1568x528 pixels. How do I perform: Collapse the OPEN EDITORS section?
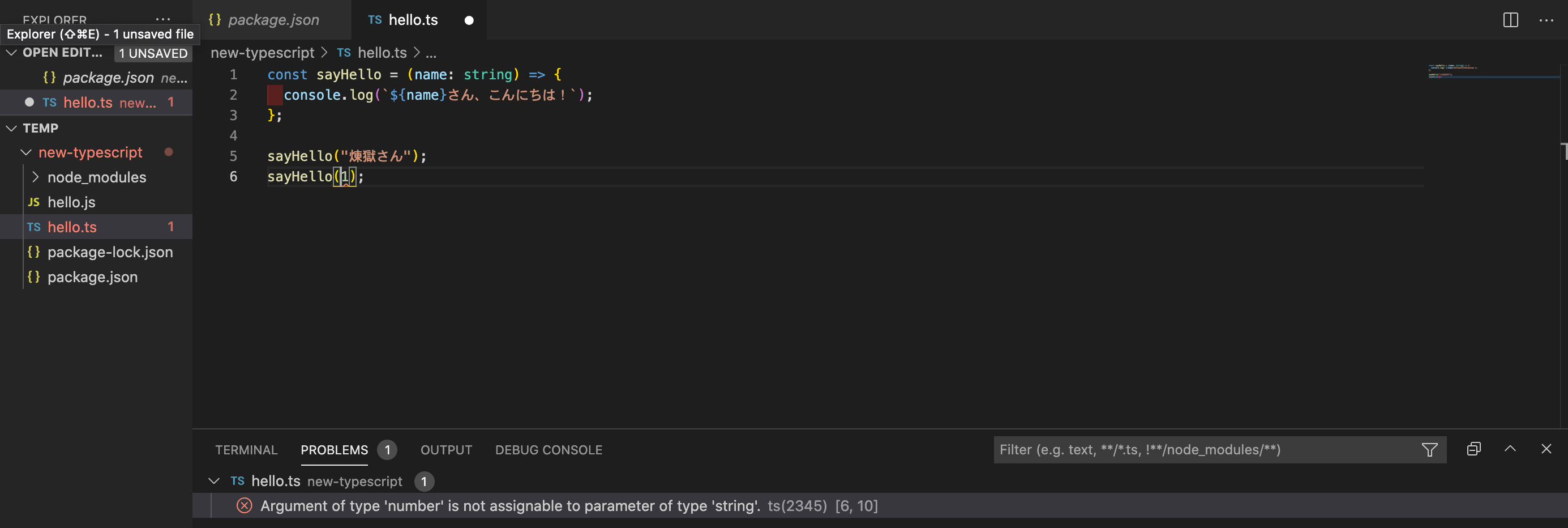tap(11, 53)
